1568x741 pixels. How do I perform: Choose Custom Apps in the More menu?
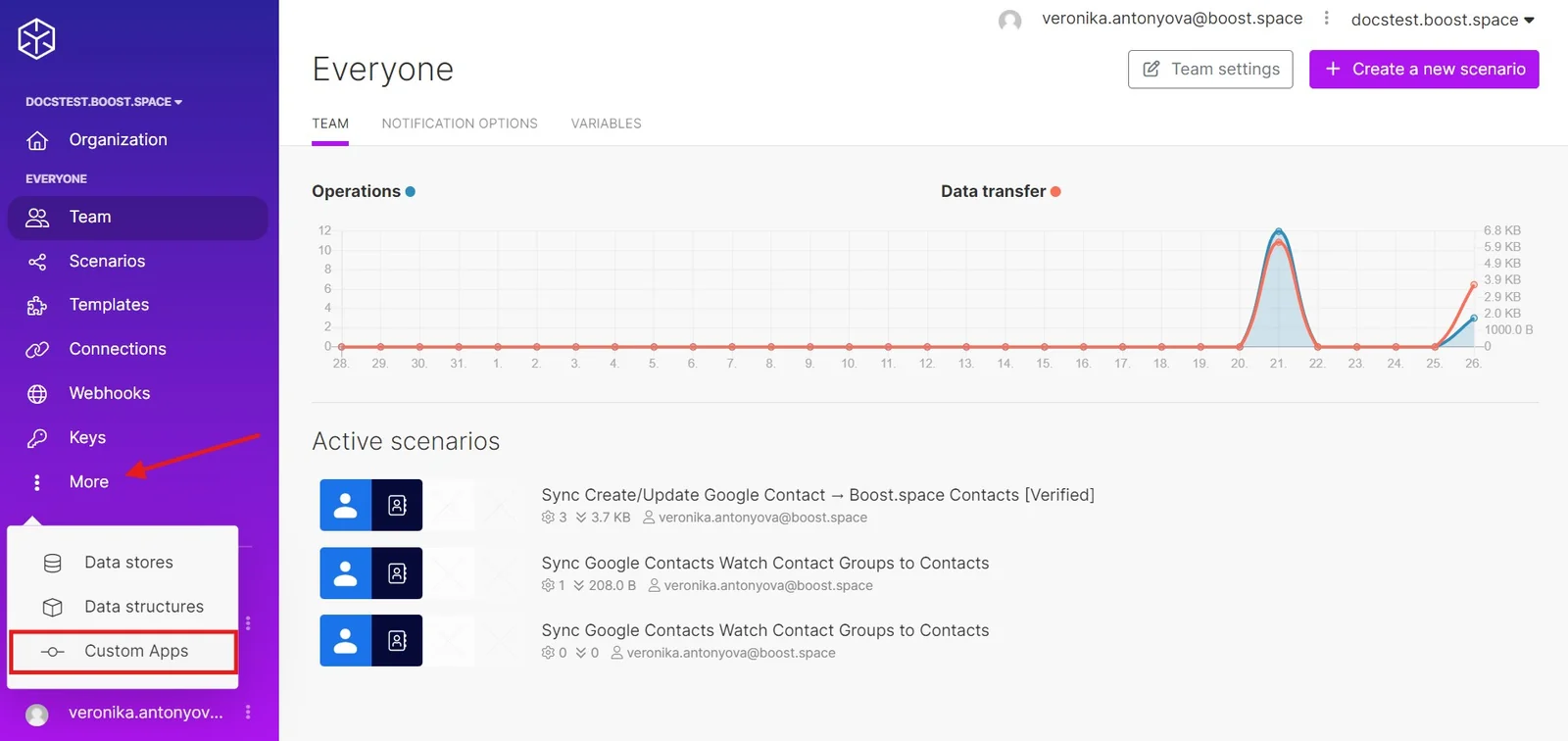click(x=123, y=651)
